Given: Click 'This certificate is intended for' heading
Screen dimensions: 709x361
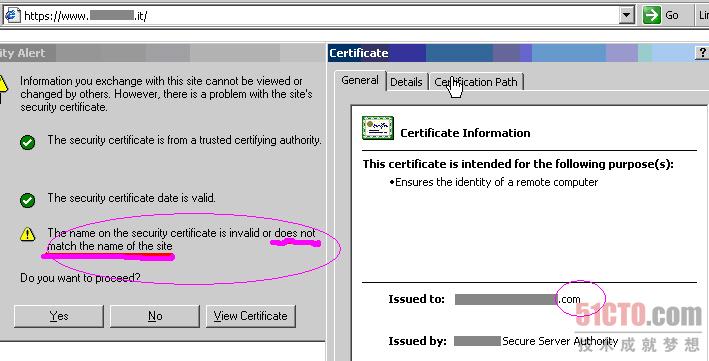Looking at the screenshot, I should click(x=518, y=164).
